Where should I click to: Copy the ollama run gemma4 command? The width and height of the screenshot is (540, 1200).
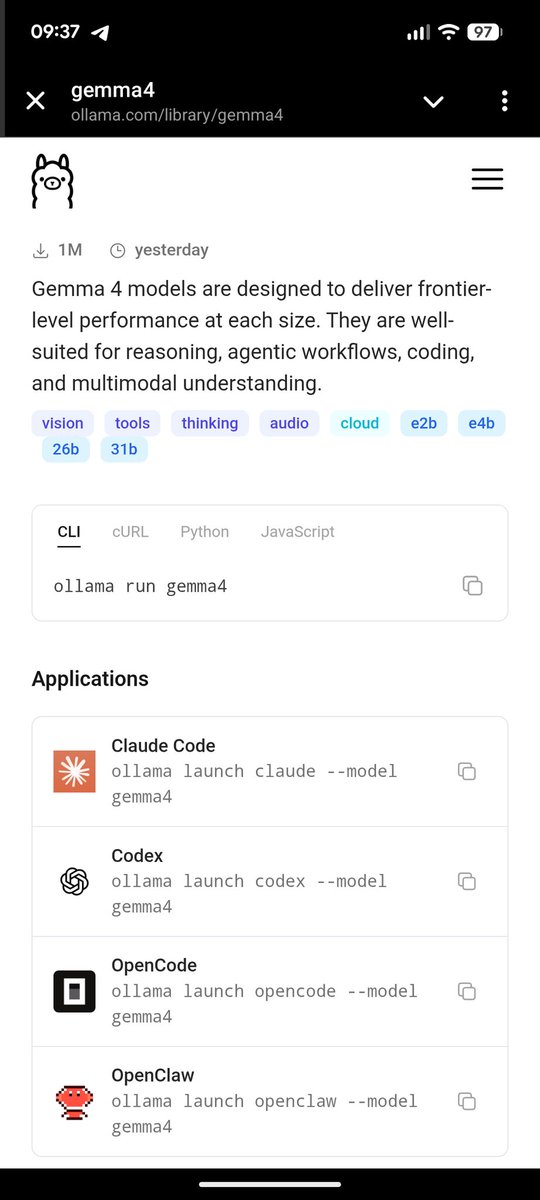pos(473,586)
